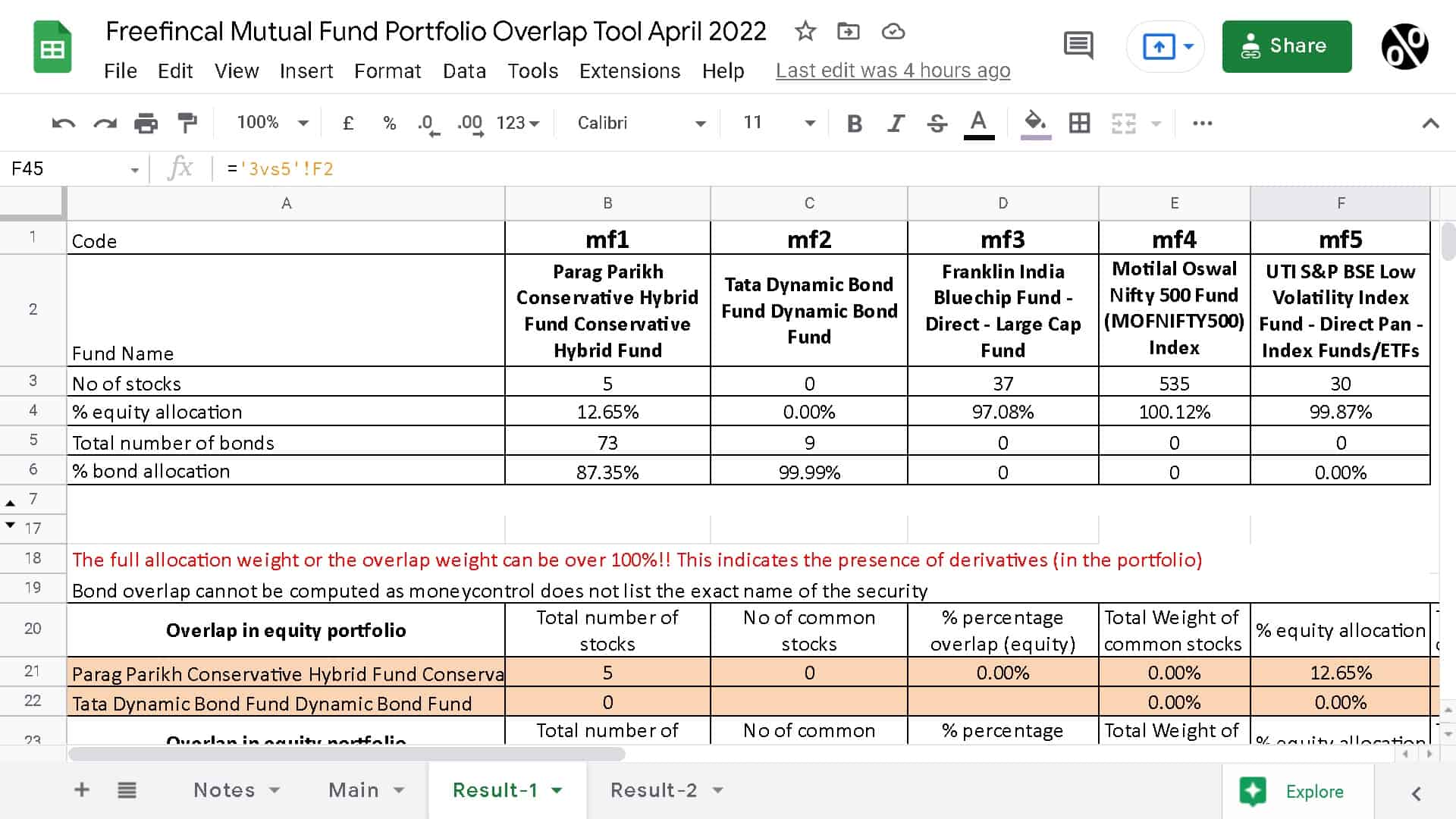
Task: Switch to the Main sheet tab
Action: 354,789
